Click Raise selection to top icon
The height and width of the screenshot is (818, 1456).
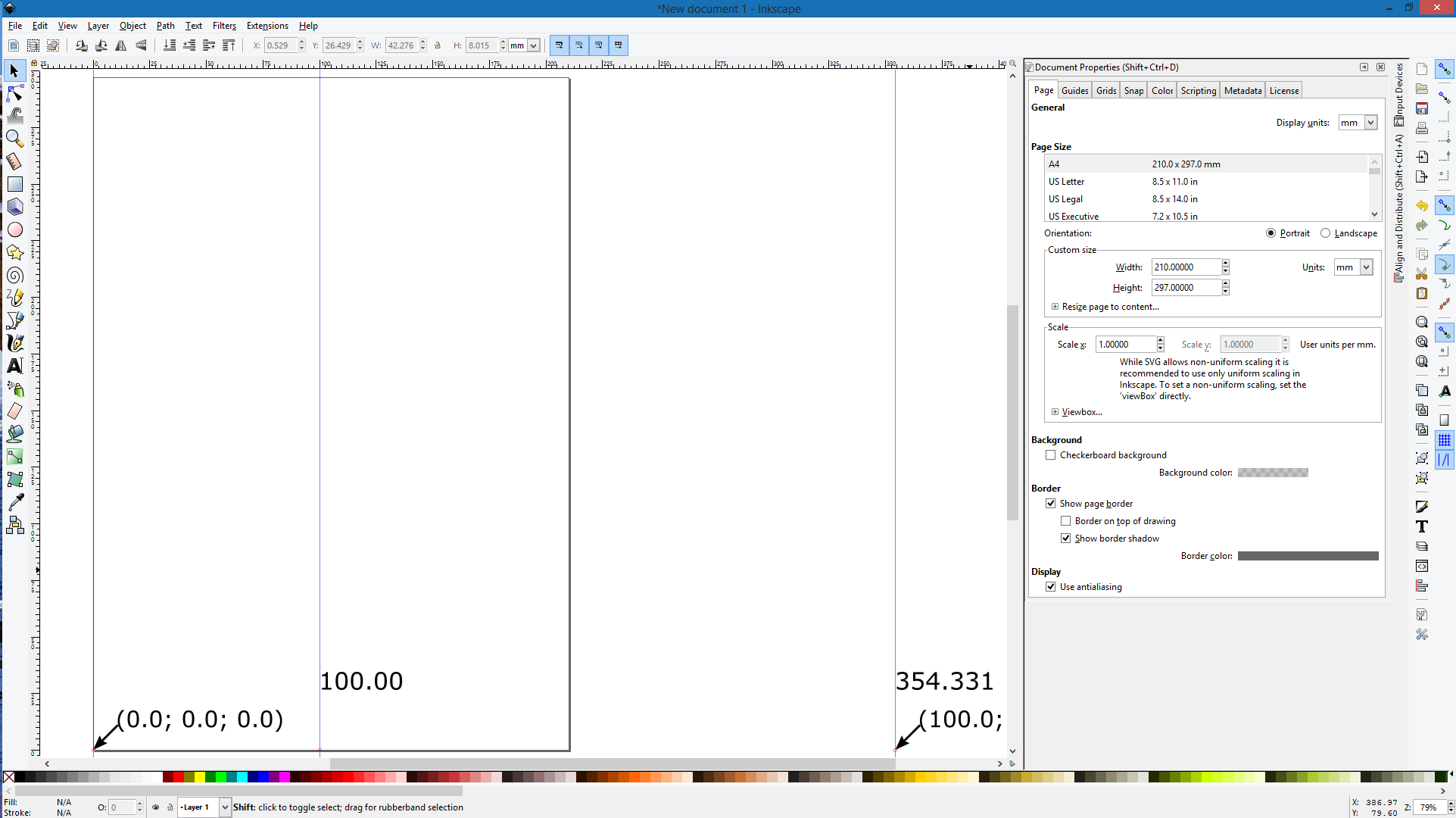pos(229,45)
